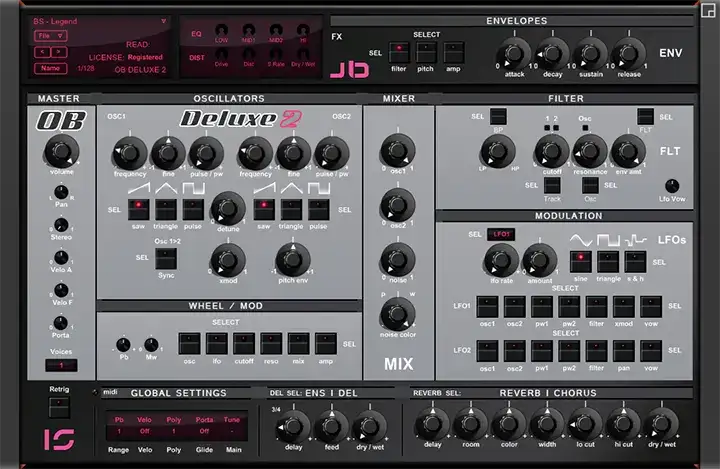
Task: Enable OSC2 saw waveform
Action: click(264, 209)
